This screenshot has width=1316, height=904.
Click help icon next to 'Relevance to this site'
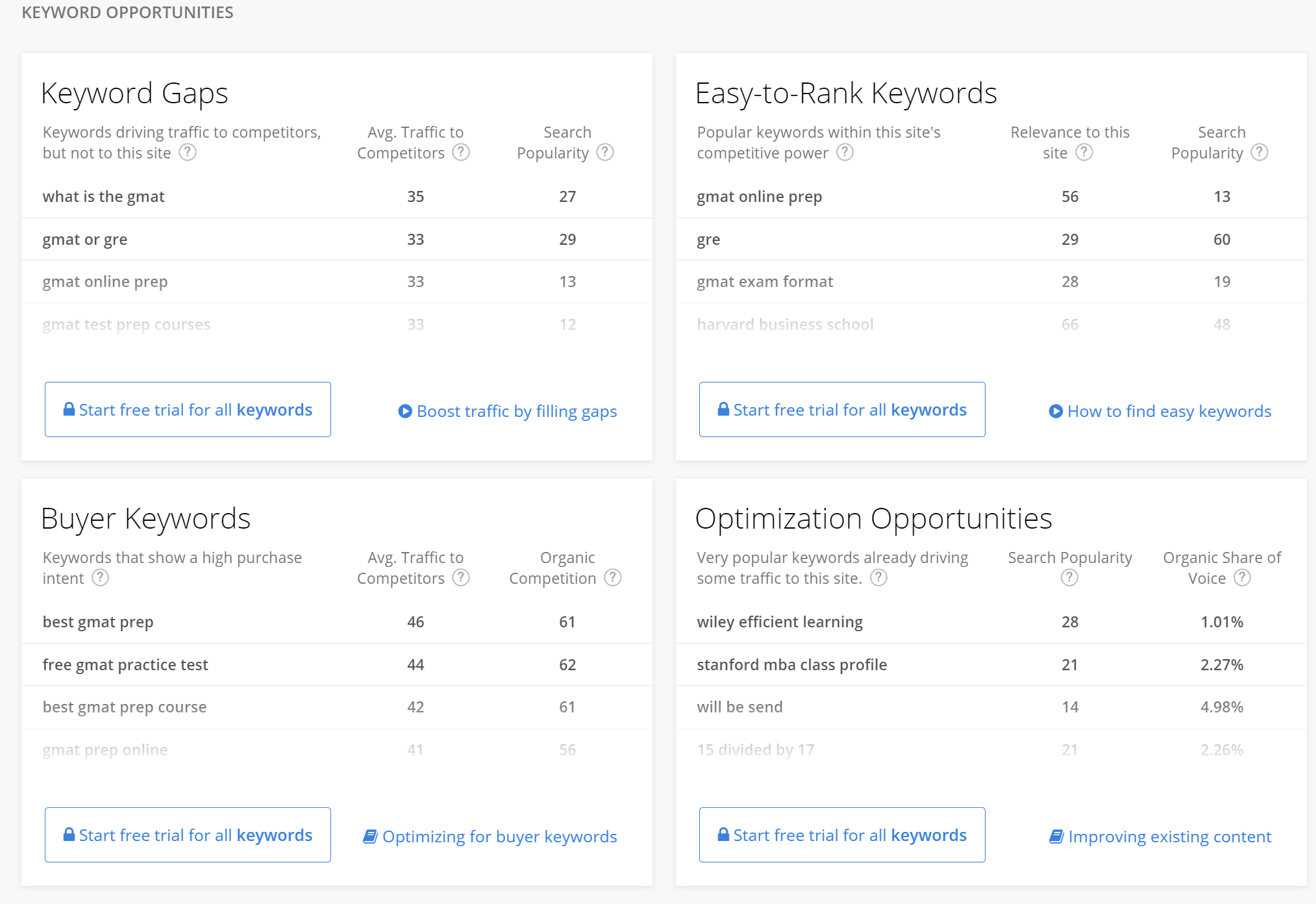1084,153
